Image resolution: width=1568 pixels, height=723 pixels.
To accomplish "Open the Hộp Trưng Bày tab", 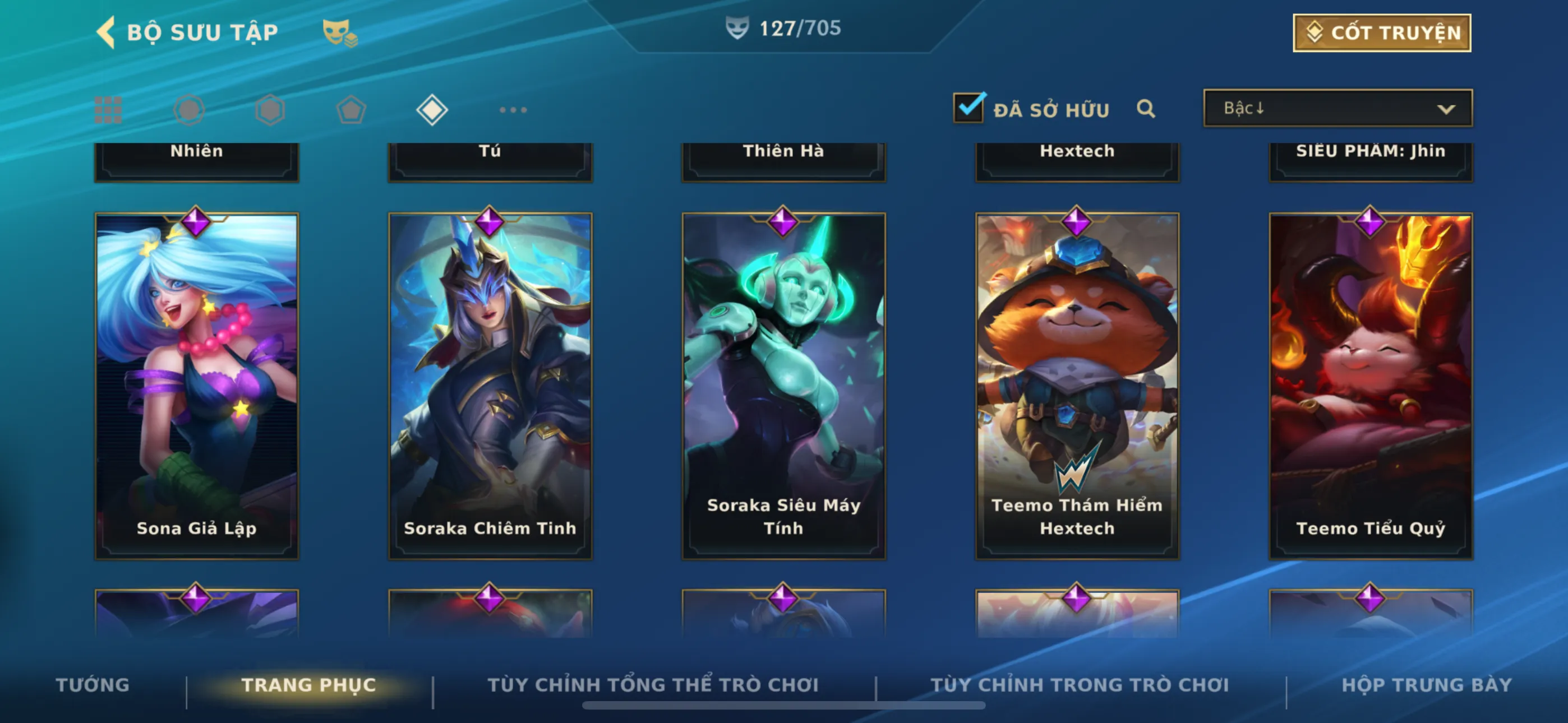I will 1427,685.
